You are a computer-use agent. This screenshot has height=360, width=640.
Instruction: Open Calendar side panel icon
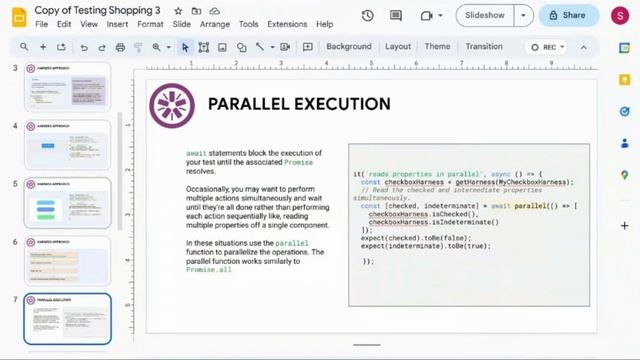(624, 48)
